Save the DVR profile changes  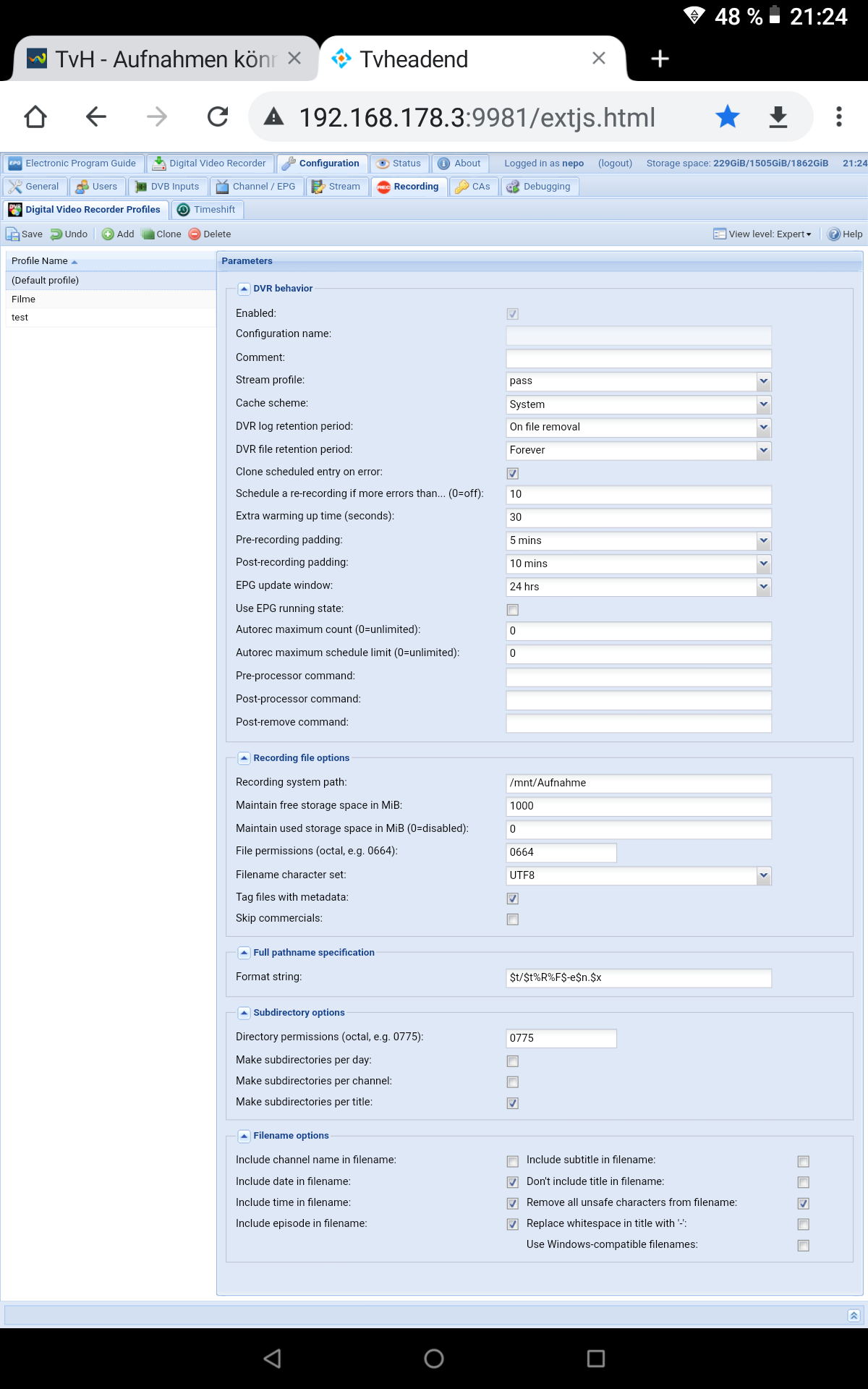coord(25,234)
